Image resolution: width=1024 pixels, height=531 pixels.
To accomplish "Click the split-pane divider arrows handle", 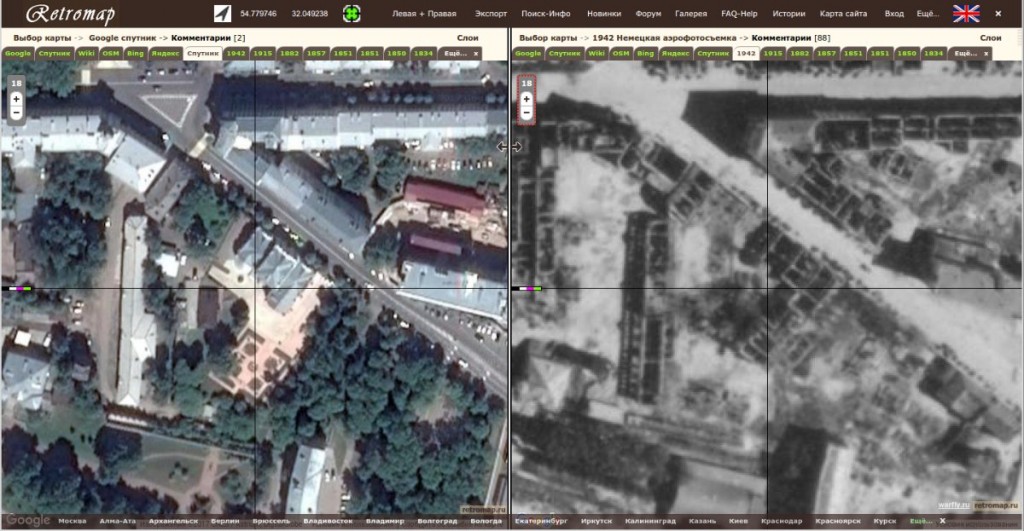I will click(x=509, y=147).
